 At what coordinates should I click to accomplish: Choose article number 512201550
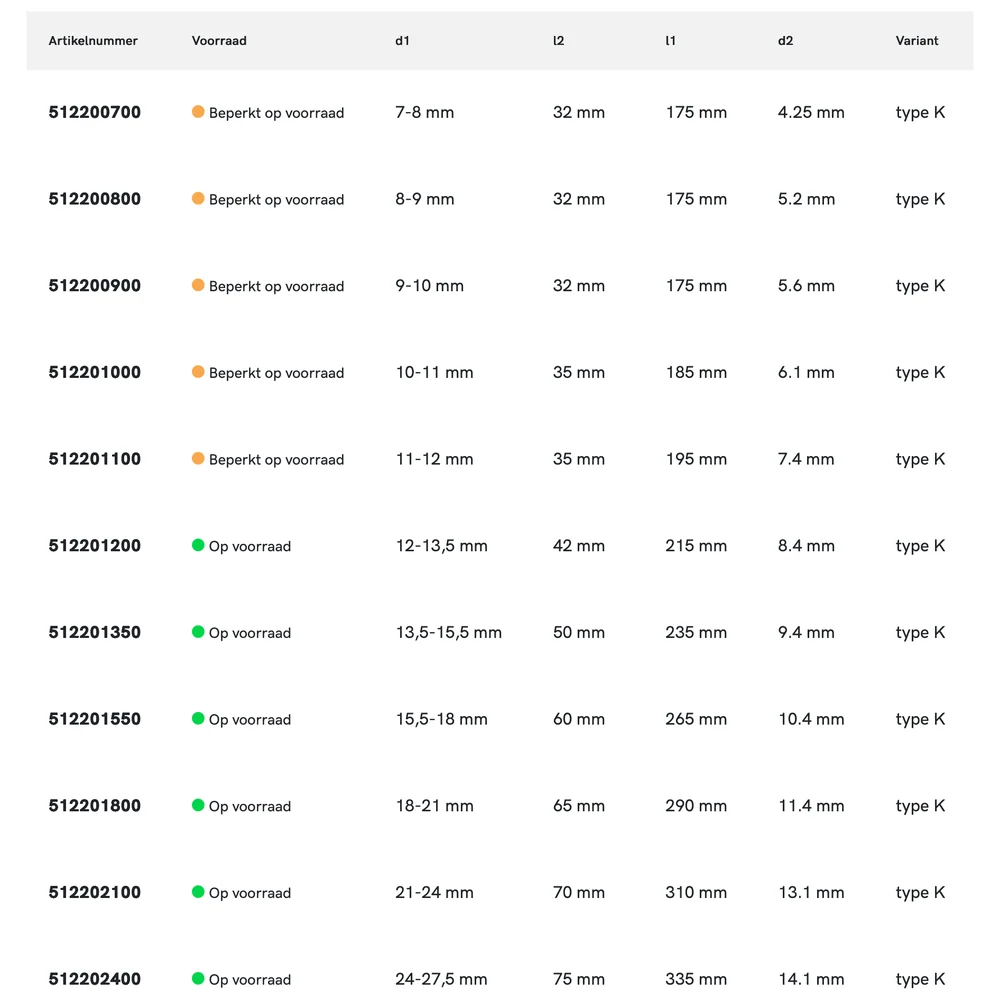tap(94, 719)
